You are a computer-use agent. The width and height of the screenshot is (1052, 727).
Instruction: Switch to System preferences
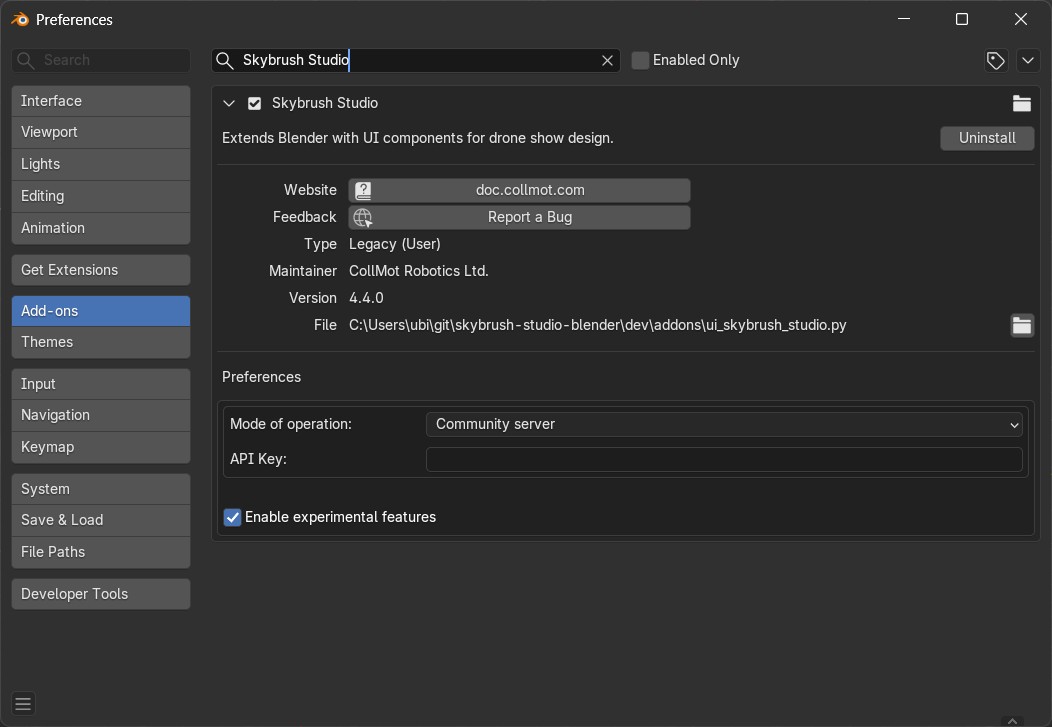101,489
